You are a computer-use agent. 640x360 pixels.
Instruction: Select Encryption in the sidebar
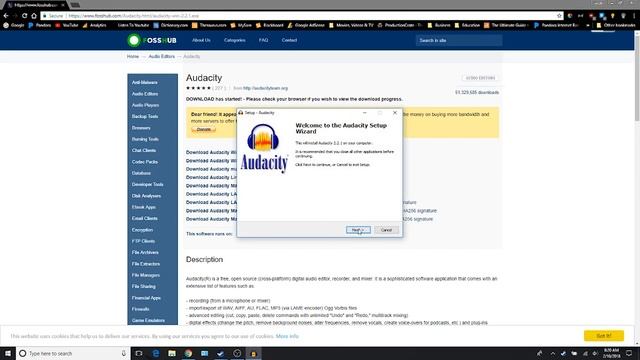(142, 230)
